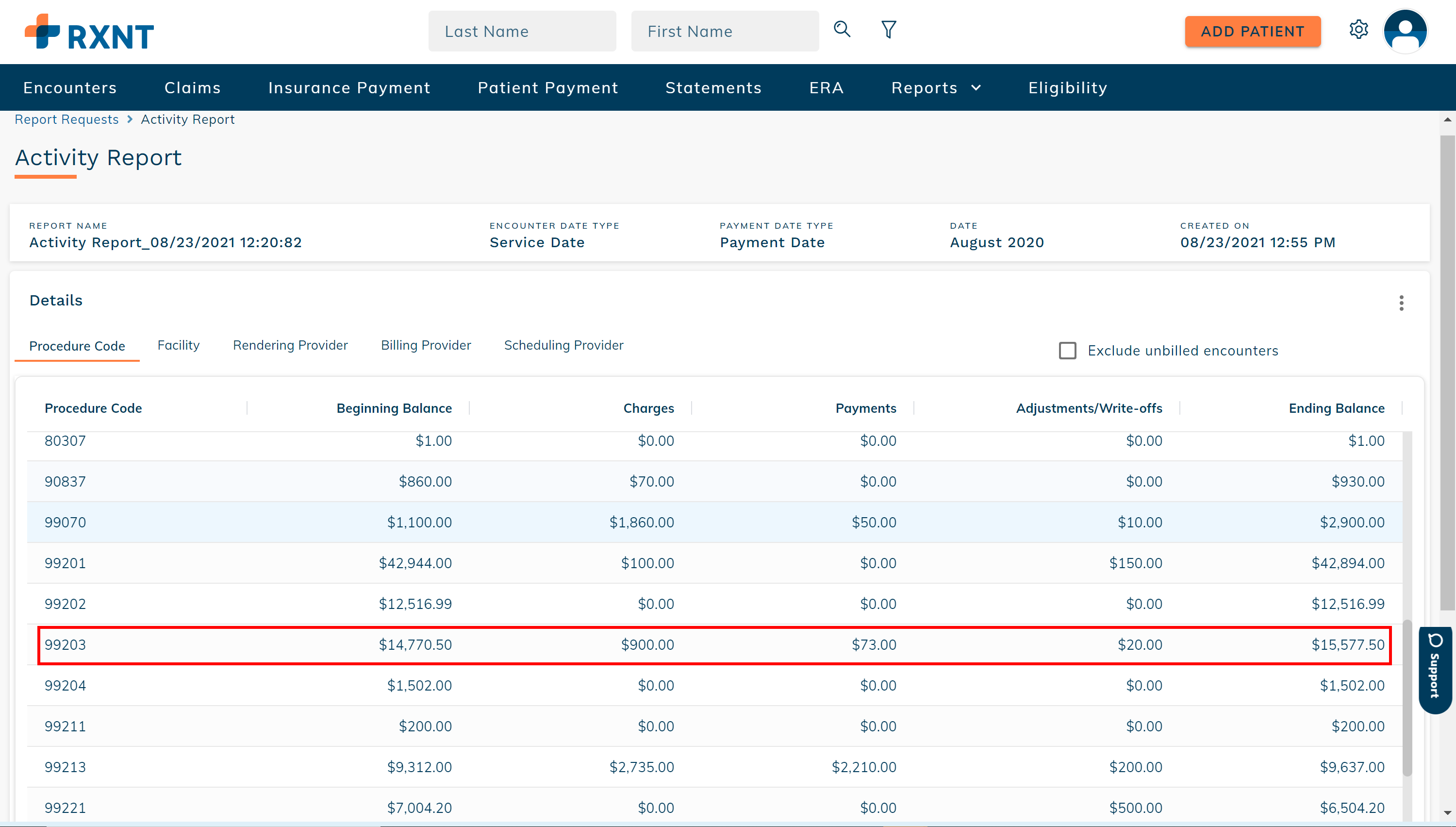
Task: Expand the Reports dropdown menu
Action: [936, 87]
